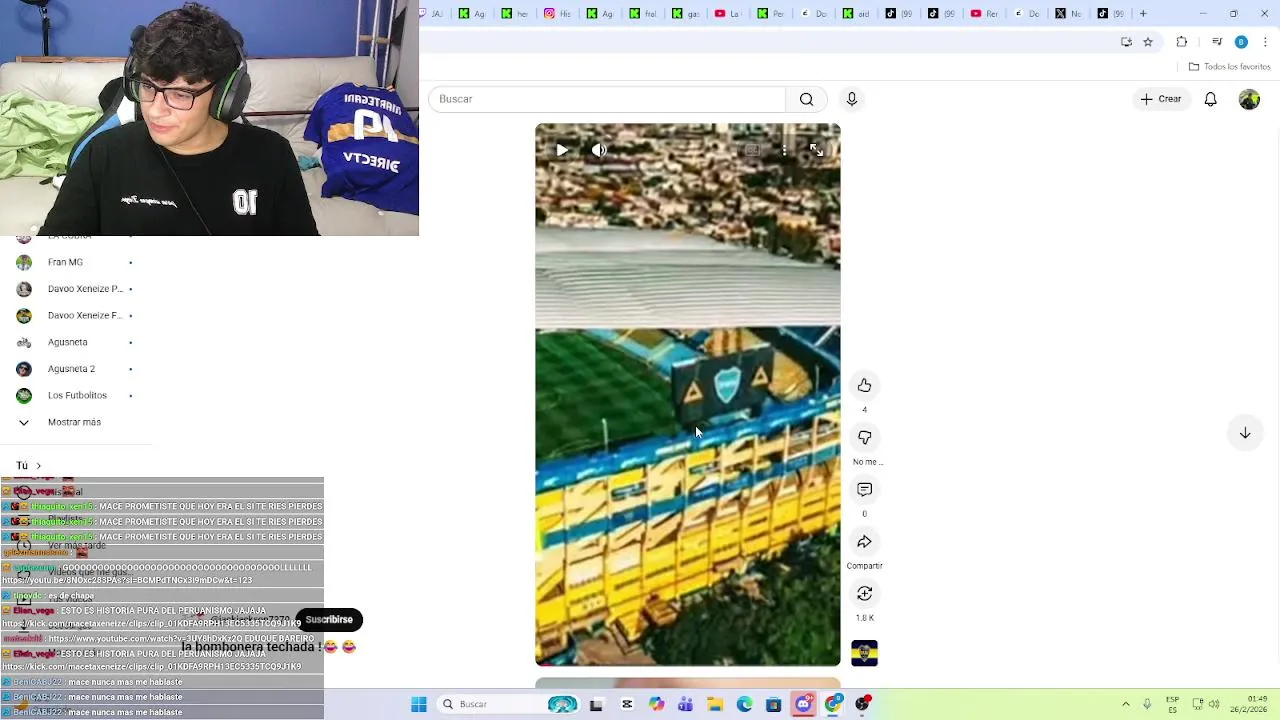Open the Crear menu
The height and width of the screenshot is (720, 1280).
(x=1161, y=99)
